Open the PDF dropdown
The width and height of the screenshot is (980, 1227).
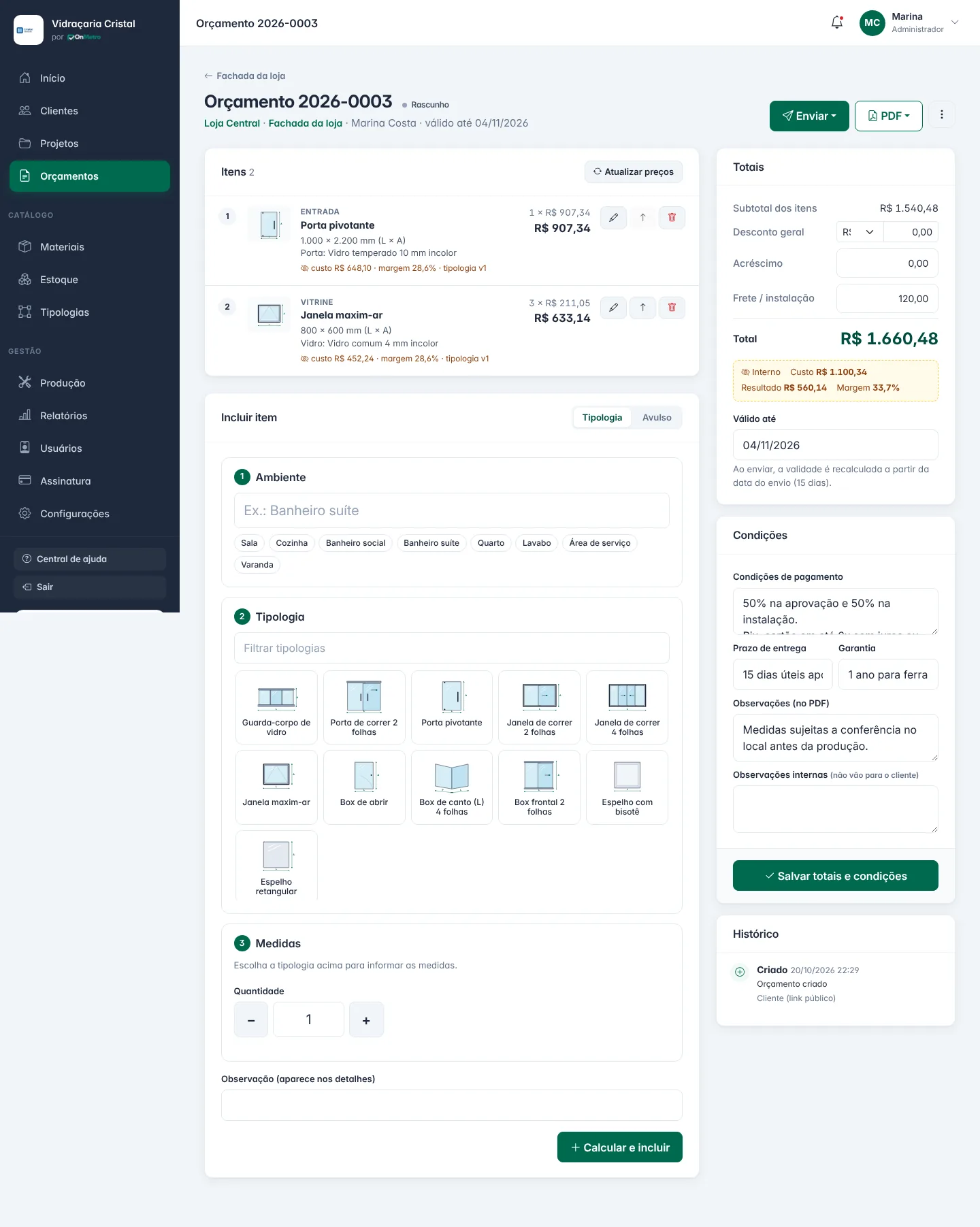point(889,116)
